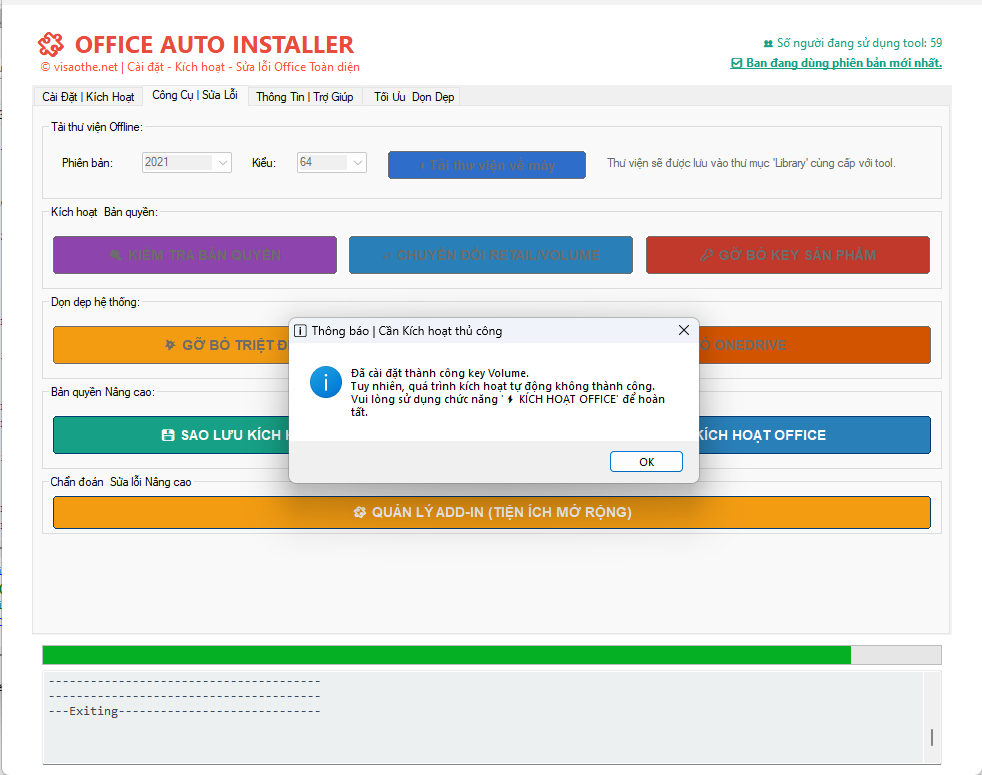Click OK in the notification dialog
The height and width of the screenshot is (775, 982).
pos(646,462)
